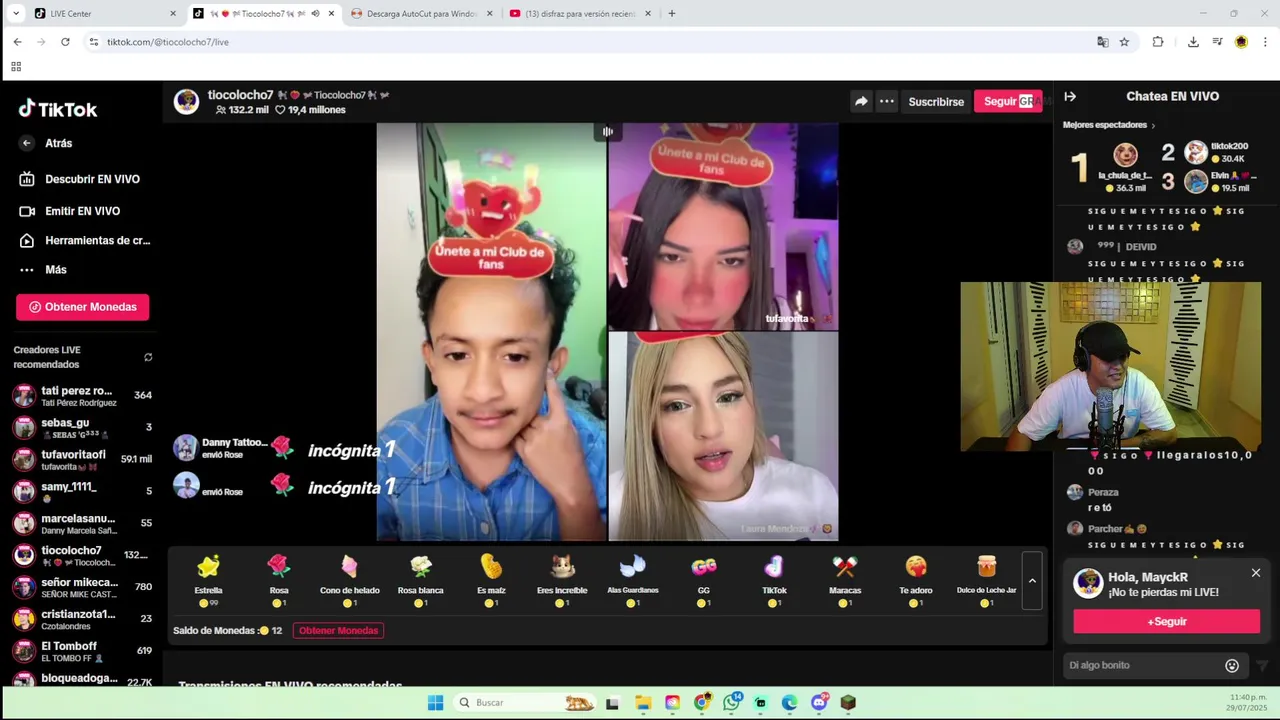Open the Chrome three-dot menu
The height and width of the screenshot is (720, 1280).
pos(1265,42)
